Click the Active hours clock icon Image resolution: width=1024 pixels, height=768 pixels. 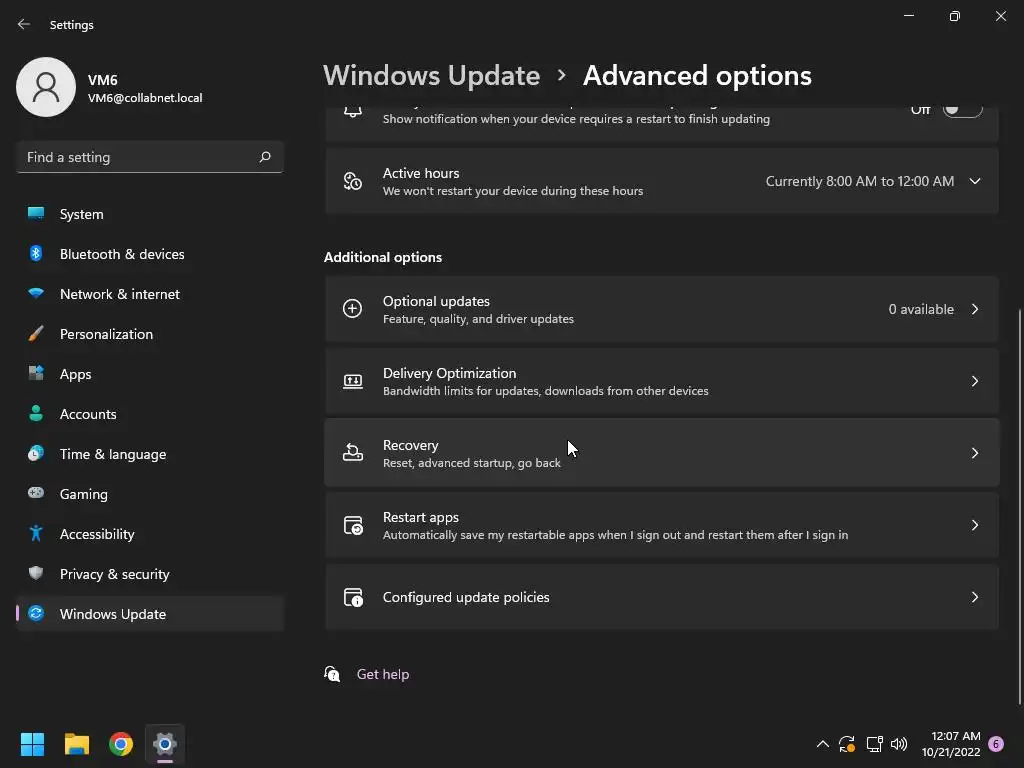click(353, 181)
